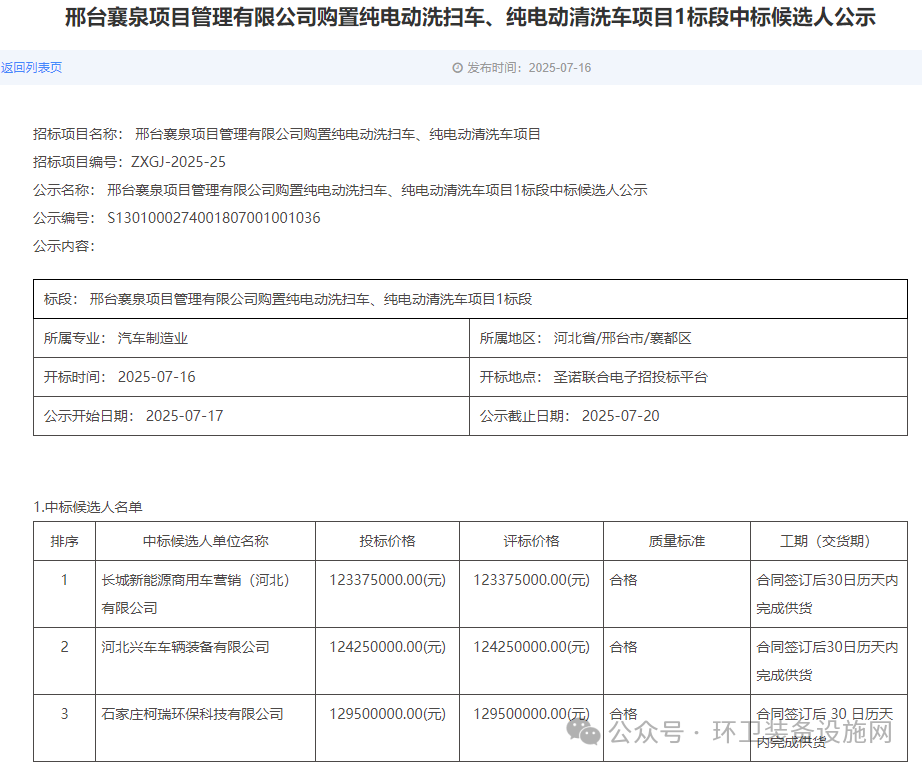Click the 公示截止日期 2025-07-20 cell

click(689, 416)
